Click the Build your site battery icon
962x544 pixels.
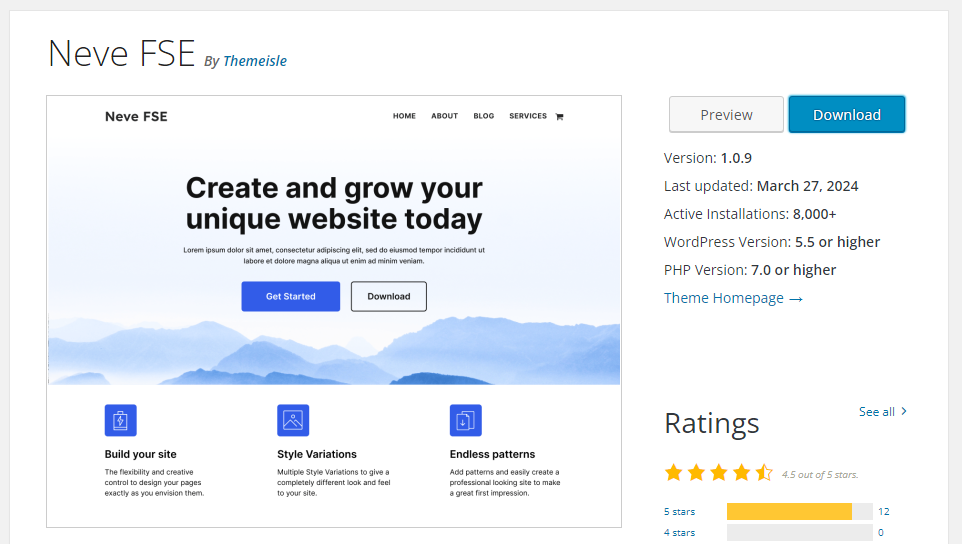[x=120, y=420]
